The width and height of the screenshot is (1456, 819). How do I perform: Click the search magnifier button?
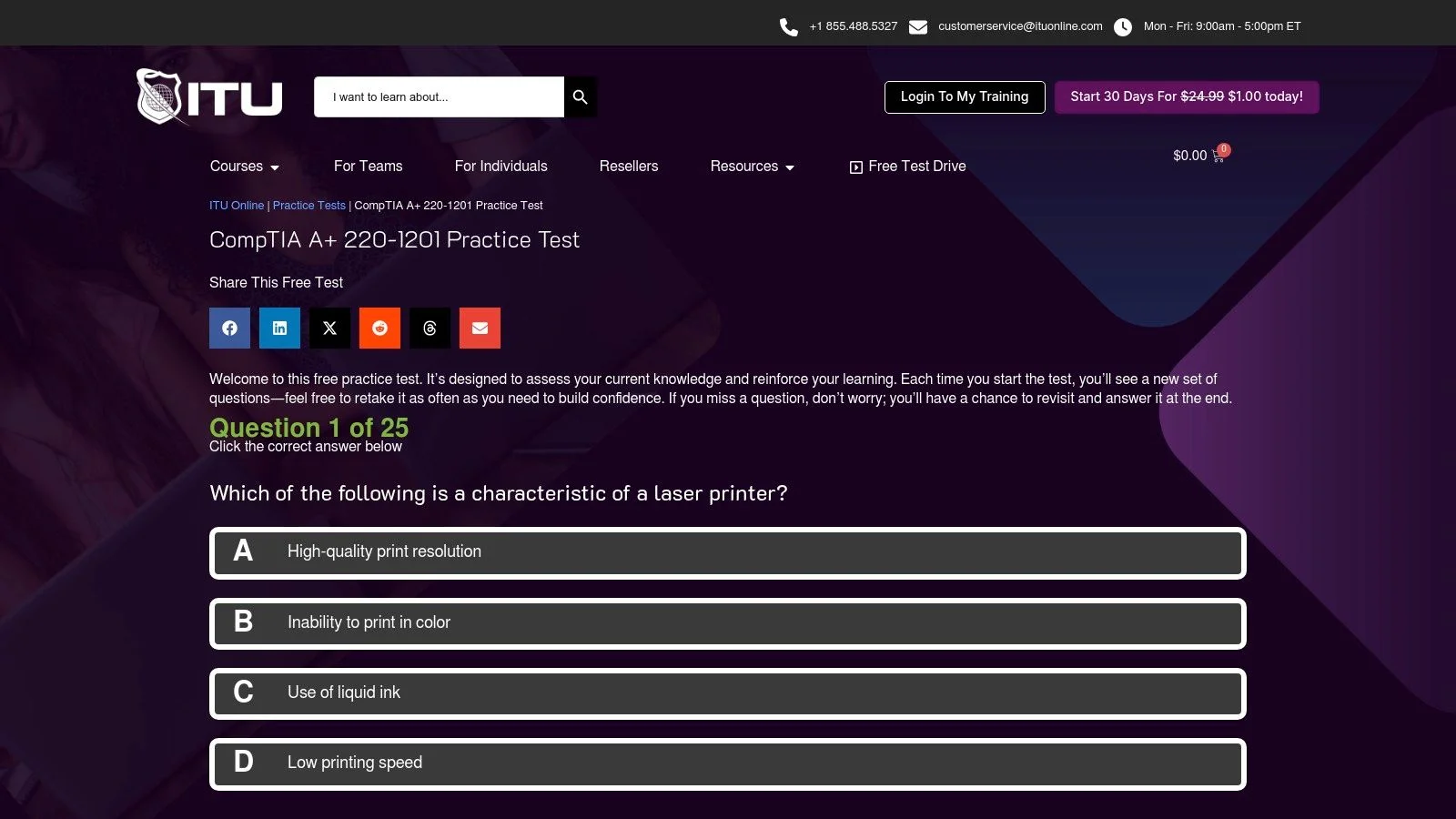click(x=581, y=96)
